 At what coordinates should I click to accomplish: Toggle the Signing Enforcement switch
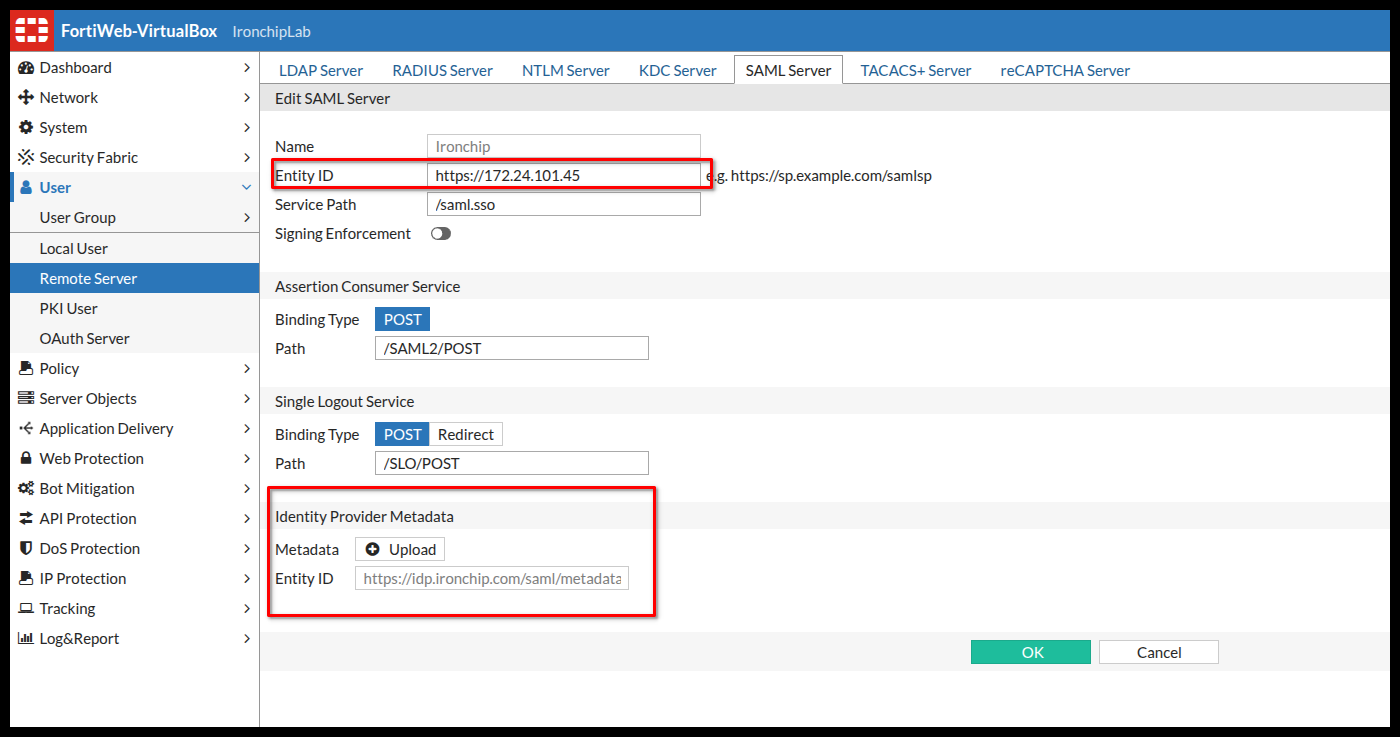tap(440, 234)
